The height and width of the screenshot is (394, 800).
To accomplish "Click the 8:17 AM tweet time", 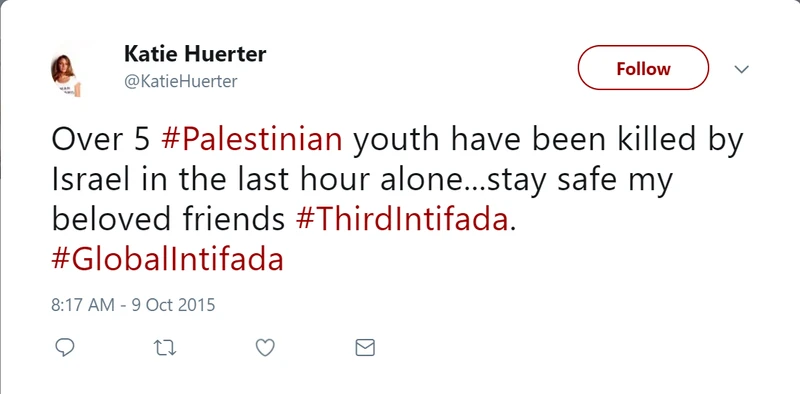I will (83, 305).
